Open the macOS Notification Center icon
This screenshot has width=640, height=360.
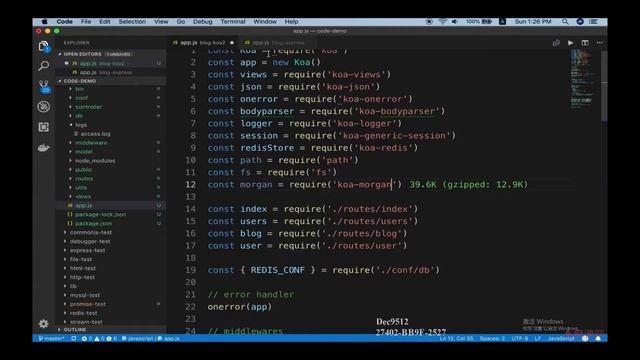click(x=593, y=22)
